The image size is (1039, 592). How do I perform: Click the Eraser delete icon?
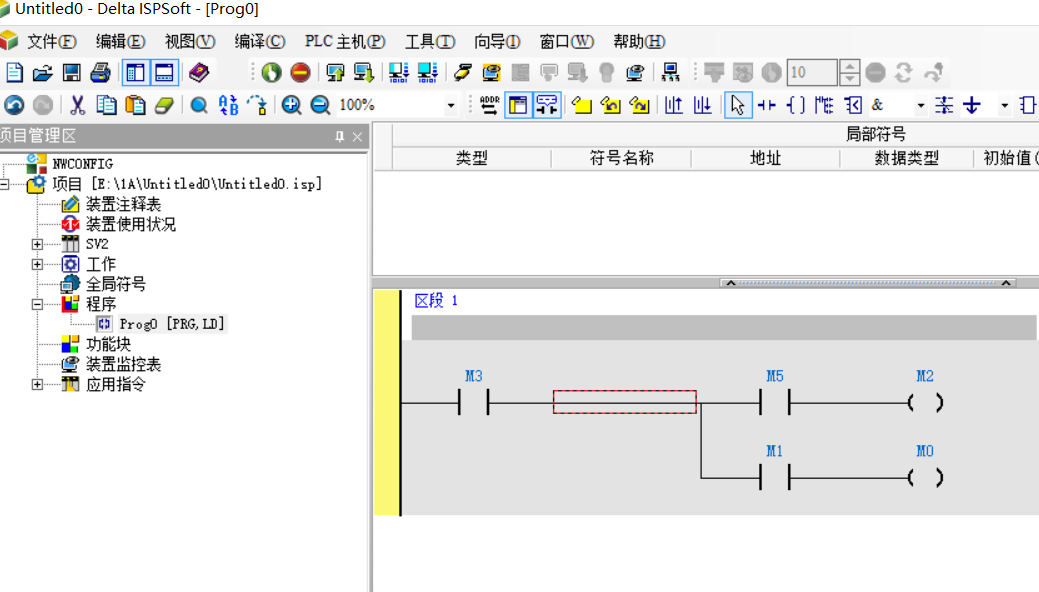tap(164, 105)
